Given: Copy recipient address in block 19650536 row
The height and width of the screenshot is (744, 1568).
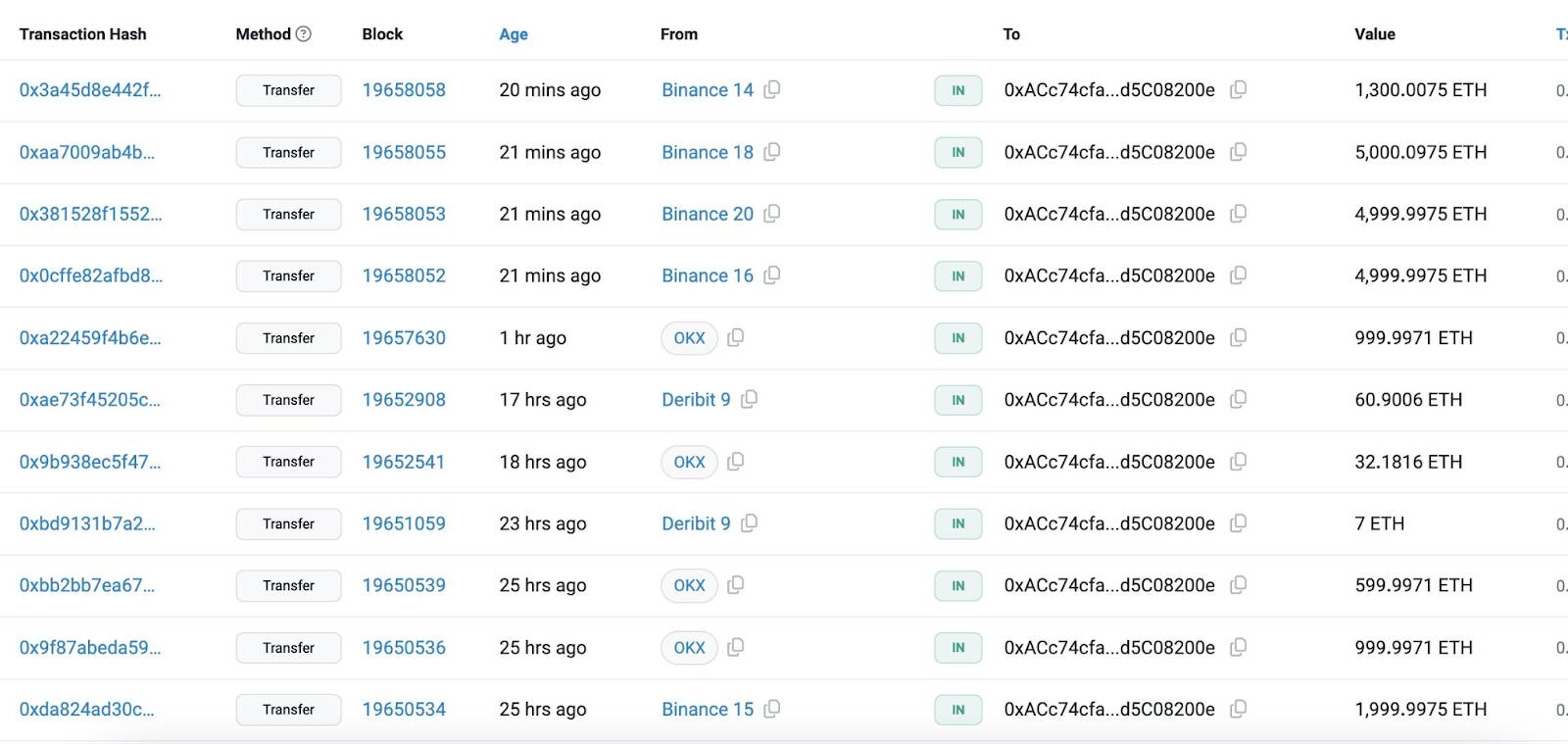Looking at the screenshot, I should click(x=1239, y=647).
